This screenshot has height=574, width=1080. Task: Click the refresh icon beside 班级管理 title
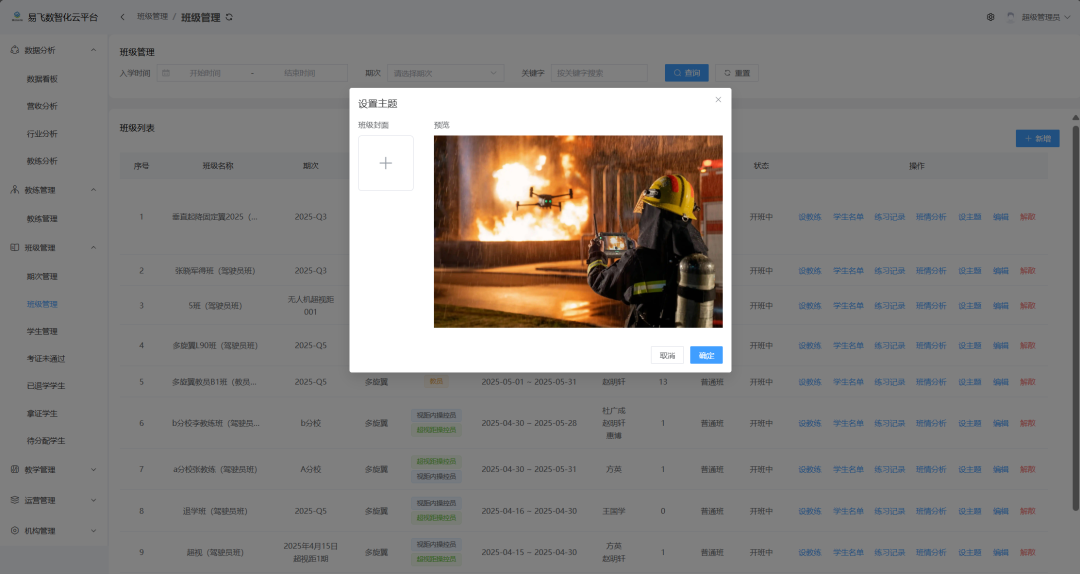pyautogui.click(x=230, y=17)
